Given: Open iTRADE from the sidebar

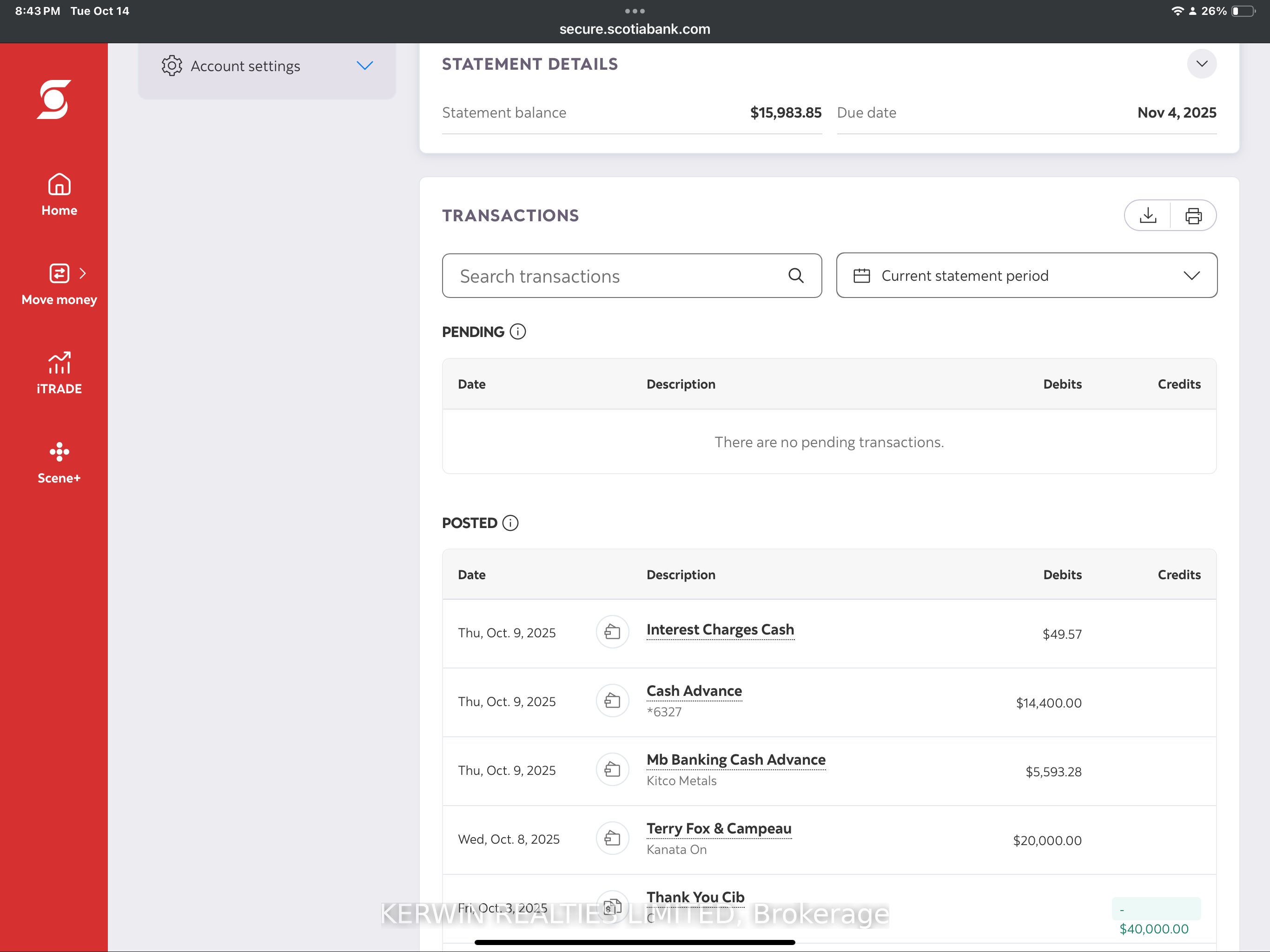Looking at the screenshot, I should coord(59,373).
